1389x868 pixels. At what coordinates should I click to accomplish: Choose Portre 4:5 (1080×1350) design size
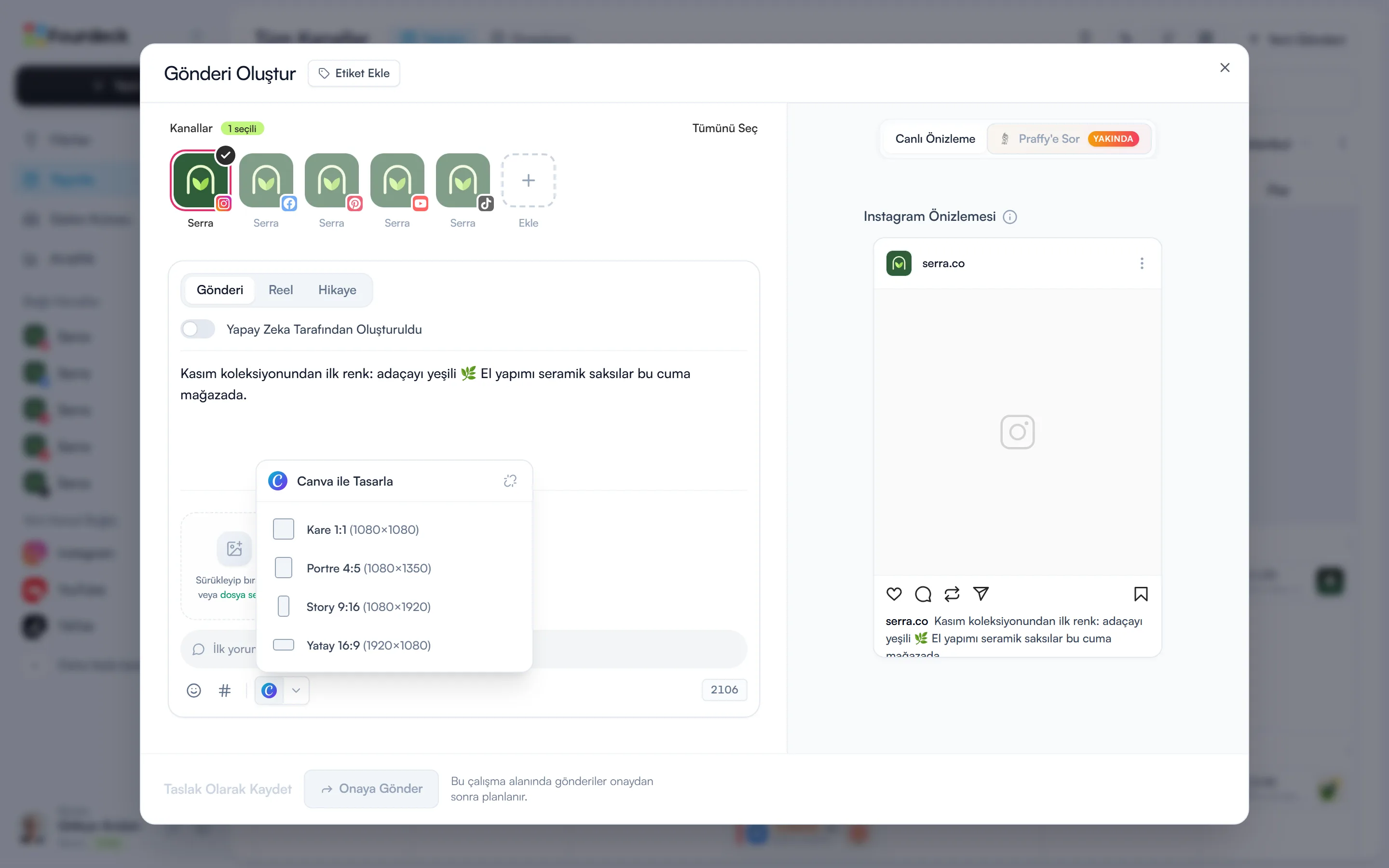point(395,568)
